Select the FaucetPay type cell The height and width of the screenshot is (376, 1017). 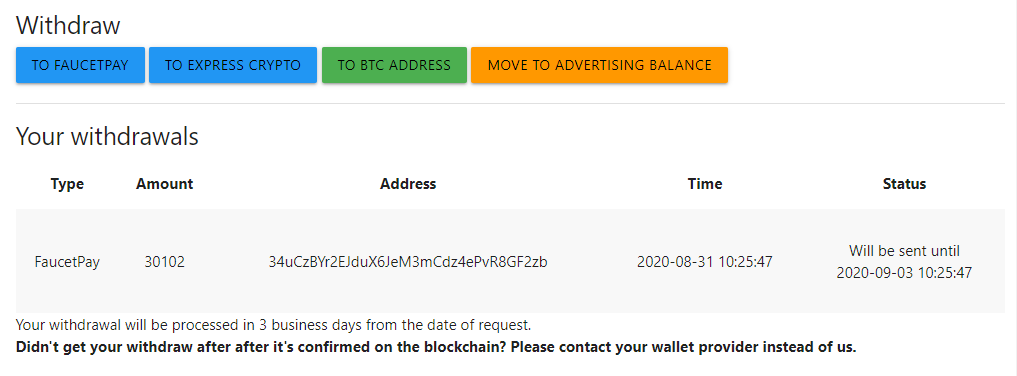(67, 263)
